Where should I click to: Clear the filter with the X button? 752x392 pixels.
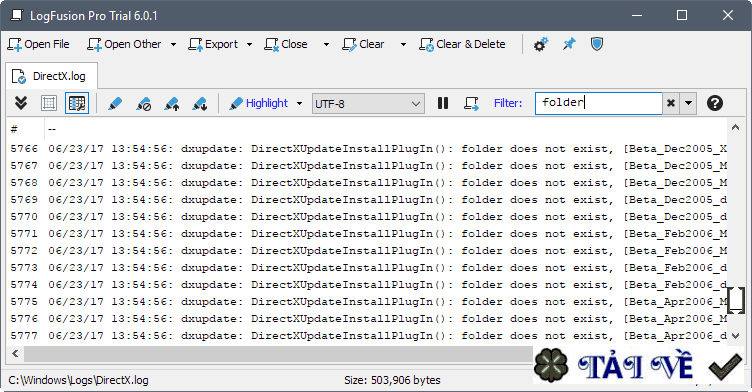click(671, 103)
